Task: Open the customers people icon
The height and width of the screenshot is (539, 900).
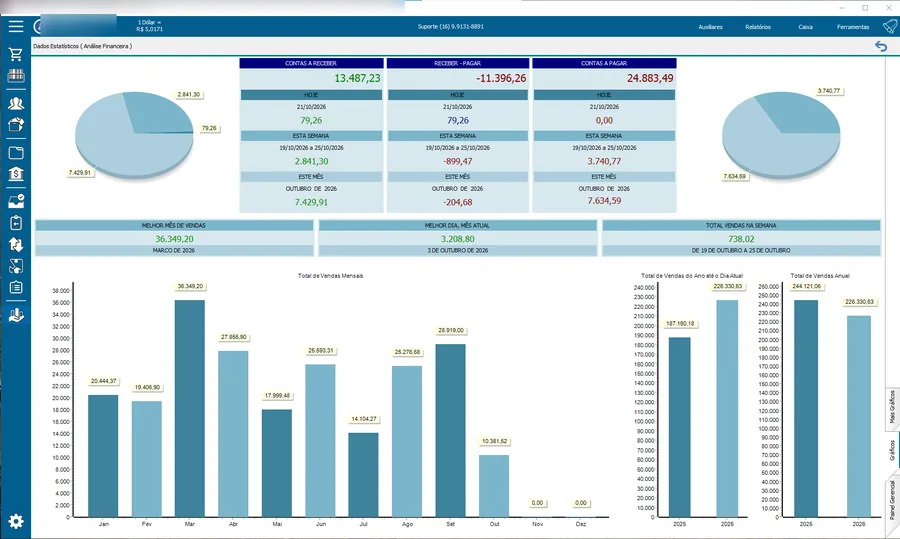Action: (15, 103)
